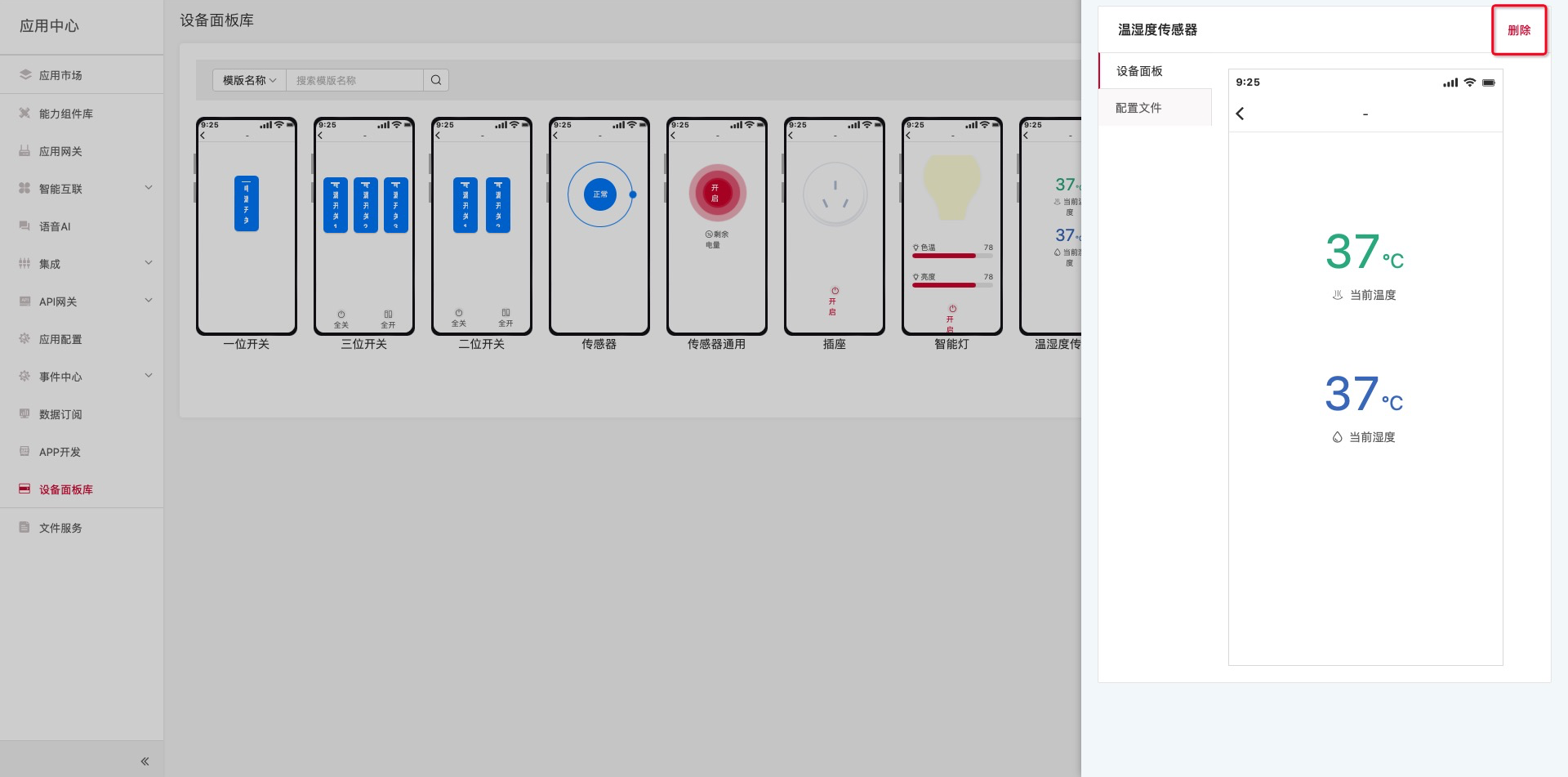Click the 能力组件库 sidebar icon
This screenshot has width=1568, height=777.
25,114
